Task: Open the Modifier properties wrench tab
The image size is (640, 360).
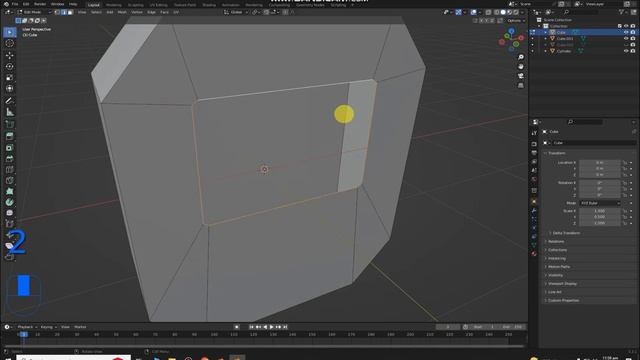Action: (534, 211)
